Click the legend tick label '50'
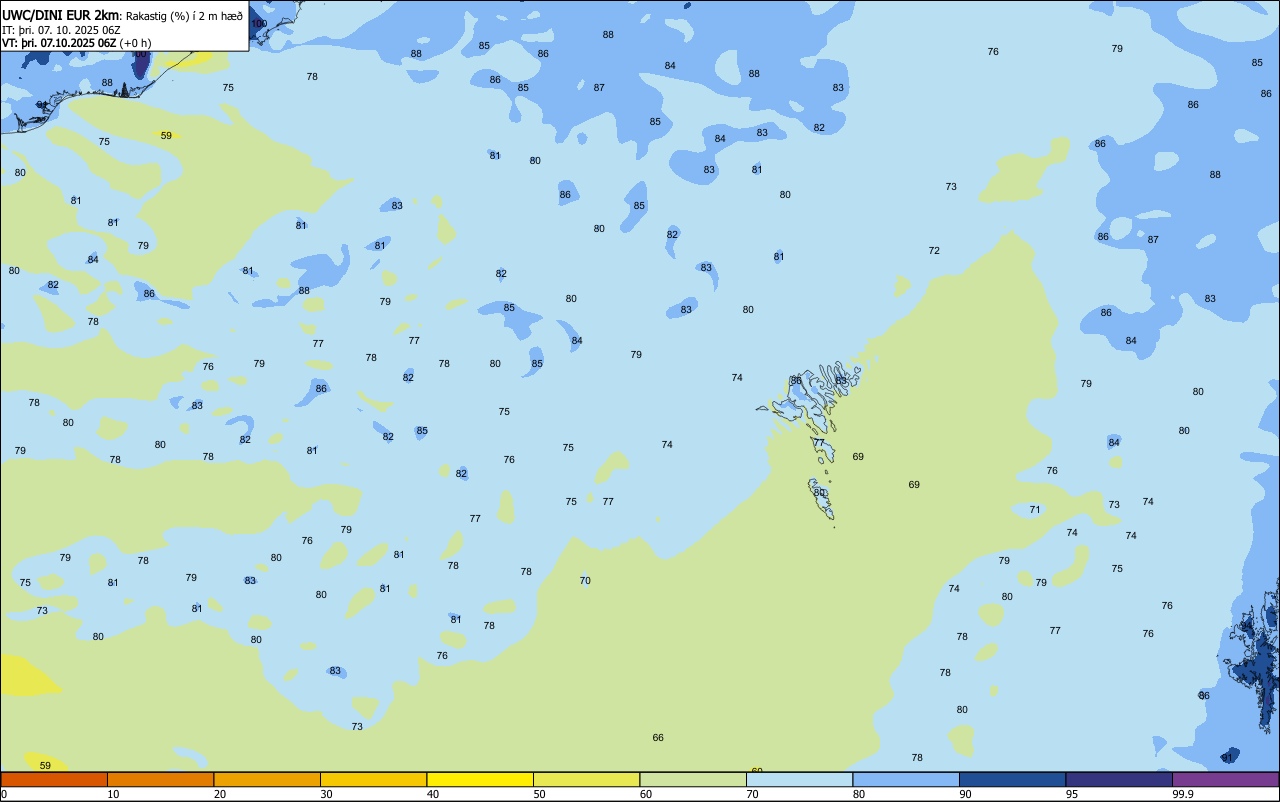This screenshot has height=802, width=1280. click(539, 794)
